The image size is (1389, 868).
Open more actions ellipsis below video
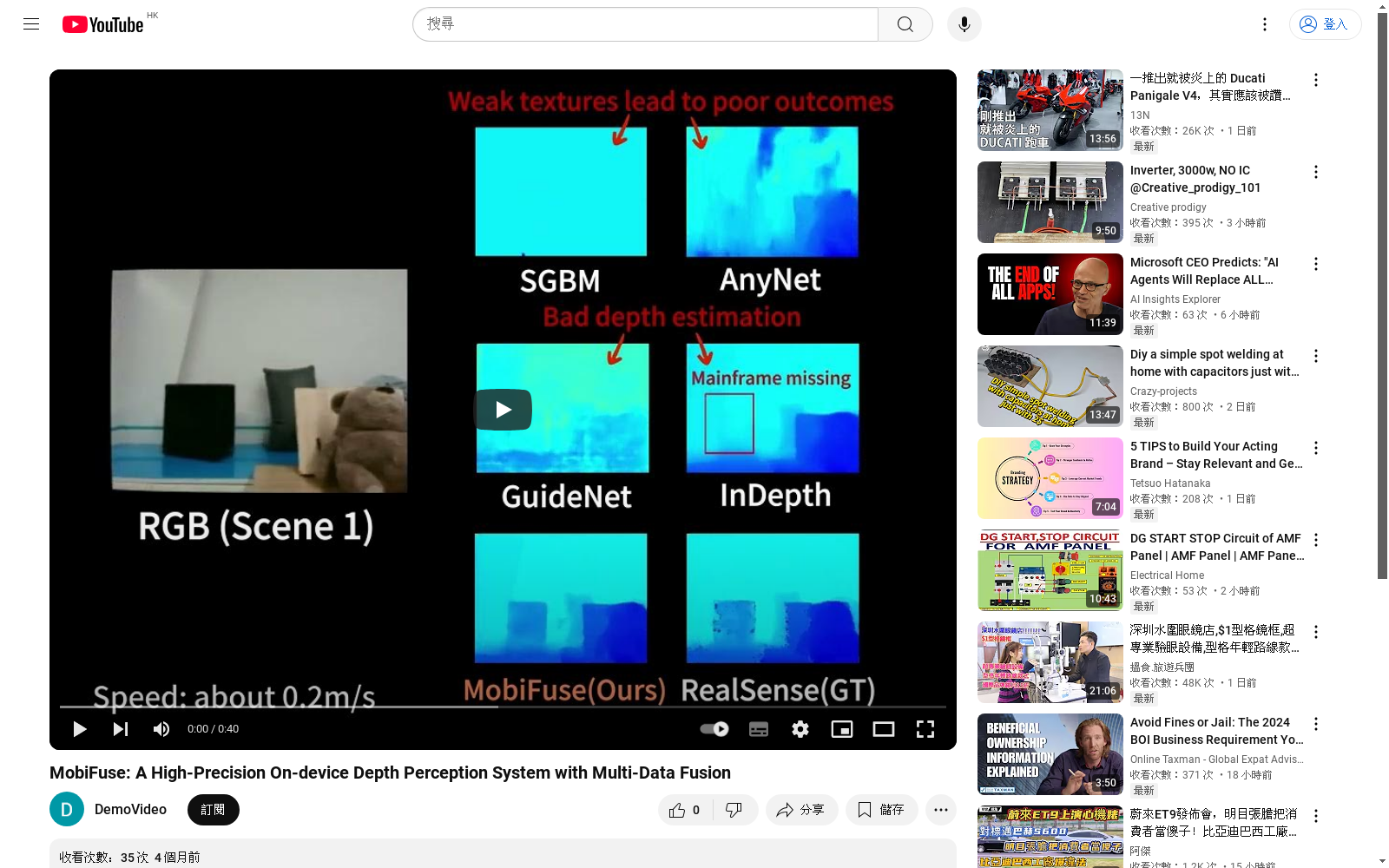tap(941, 810)
